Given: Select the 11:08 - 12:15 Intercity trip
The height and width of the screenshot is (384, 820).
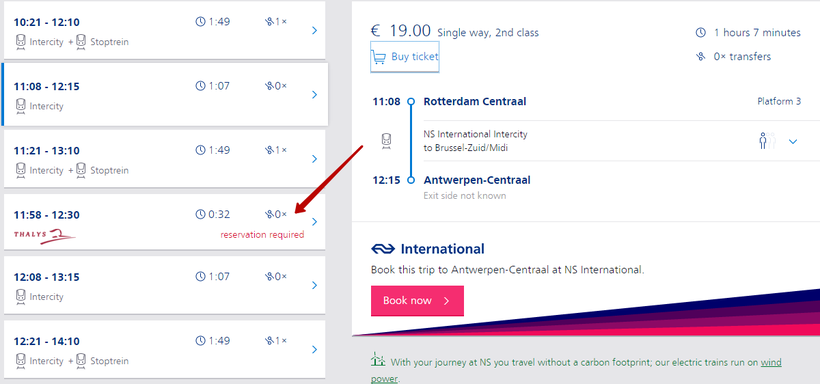Looking at the screenshot, I should (165, 95).
